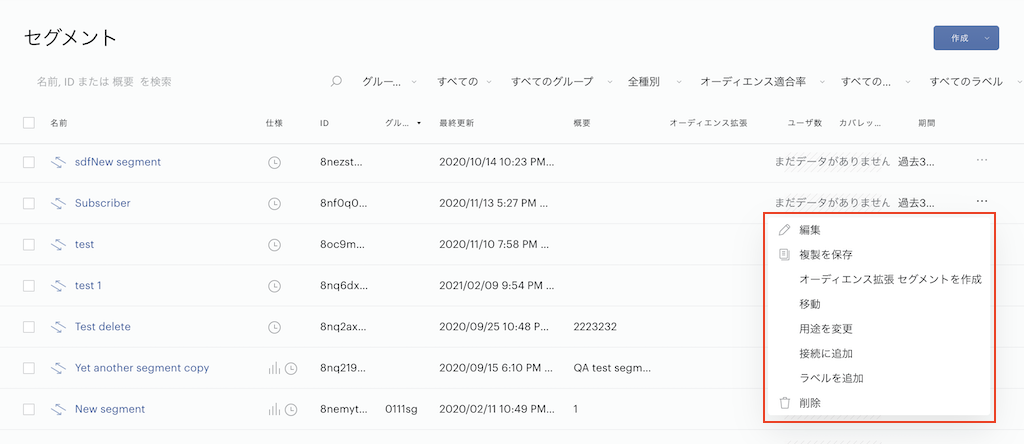The width and height of the screenshot is (1024, 444).
Task: Open the New segment link
Action: pyautogui.click(x=110, y=409)
